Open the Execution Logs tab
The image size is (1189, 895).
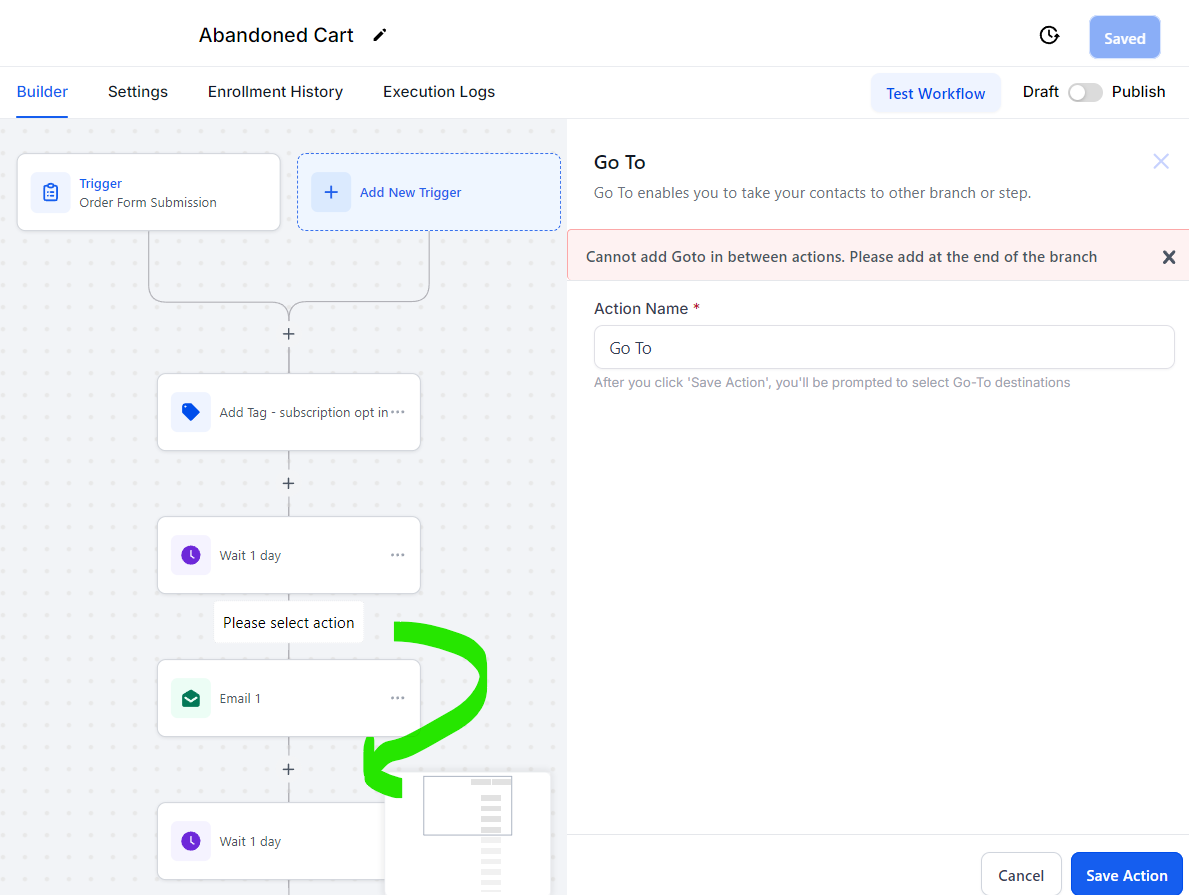439,92
